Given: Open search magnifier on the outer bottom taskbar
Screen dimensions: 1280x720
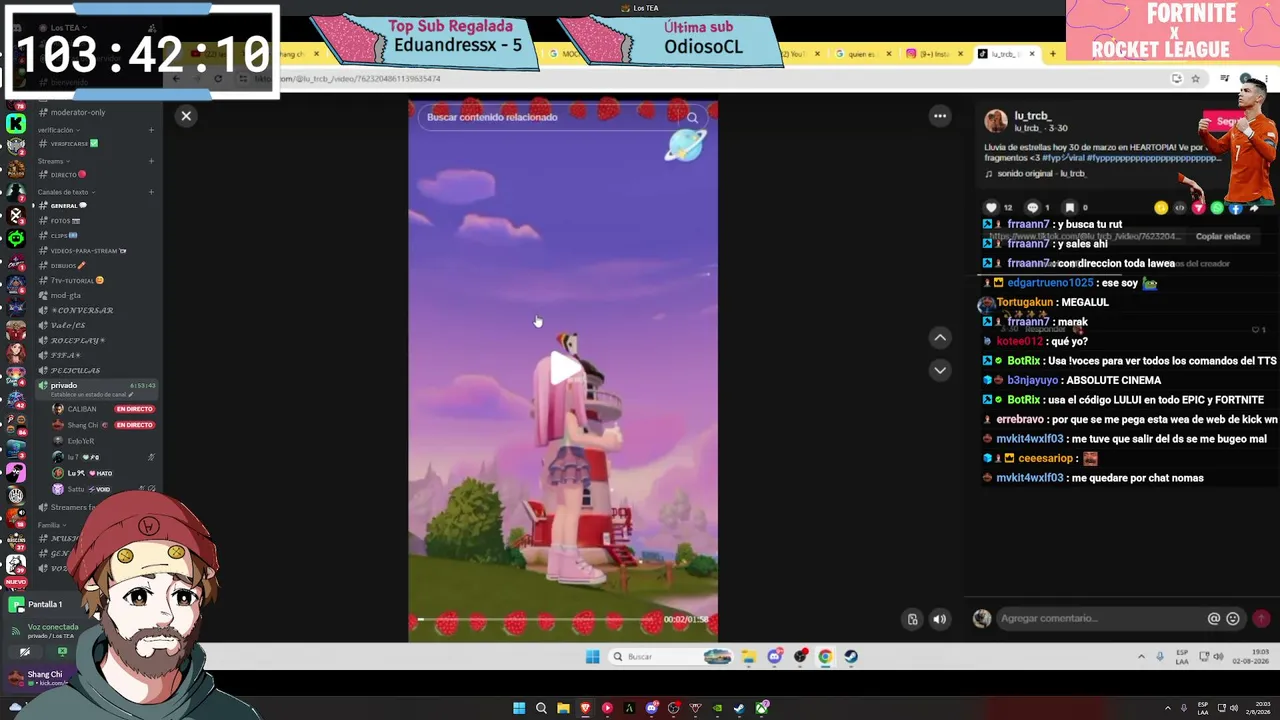Looking at the screenshot, I should coord(541,709).
